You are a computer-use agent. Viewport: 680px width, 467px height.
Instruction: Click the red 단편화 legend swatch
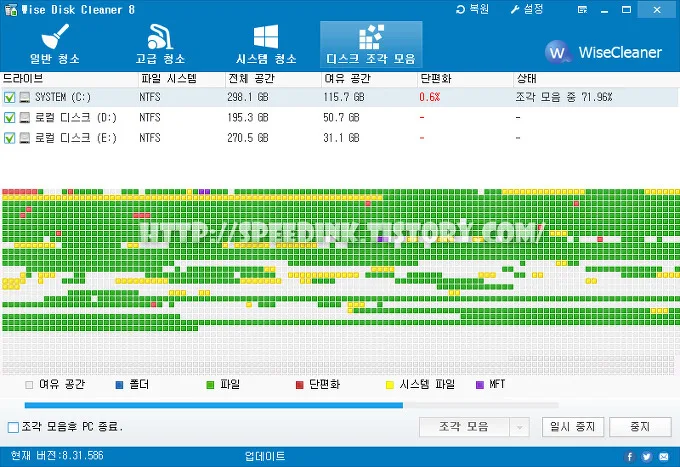tap(299, 385)
